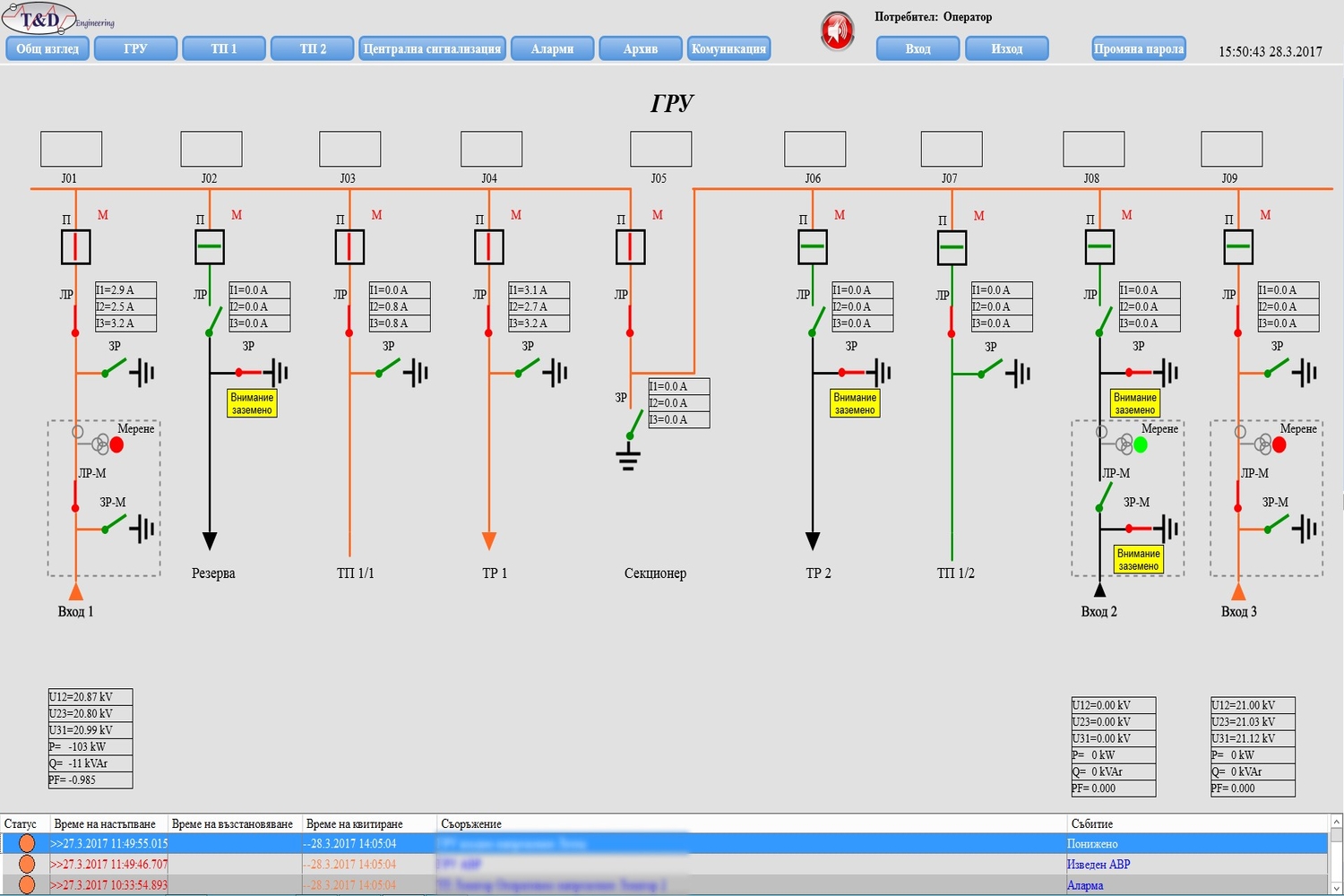Click the J05 Секционер circuit breaker symbol

[x=630, y=246]
